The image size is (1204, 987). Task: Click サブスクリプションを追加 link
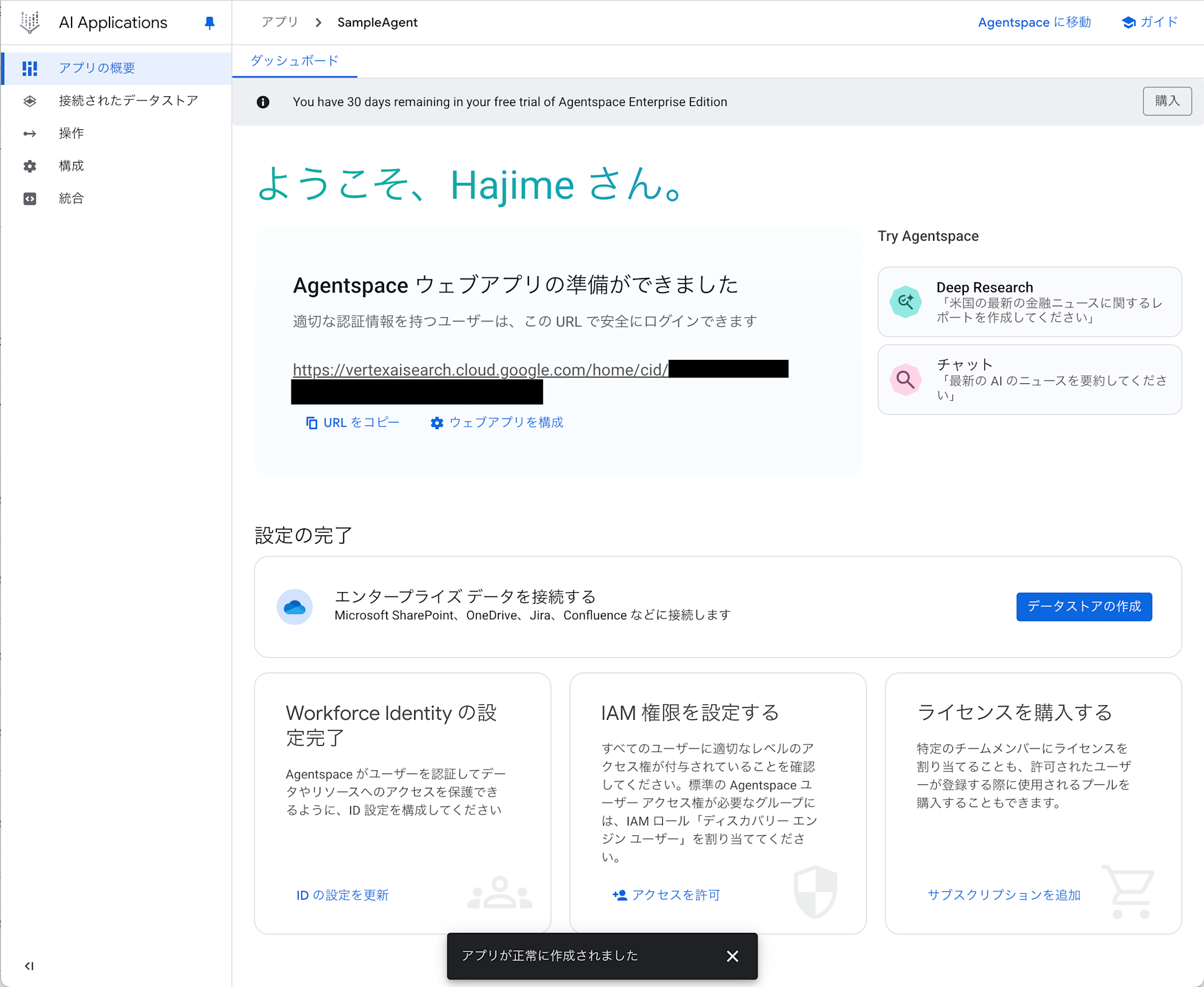tap(1004, 895)
